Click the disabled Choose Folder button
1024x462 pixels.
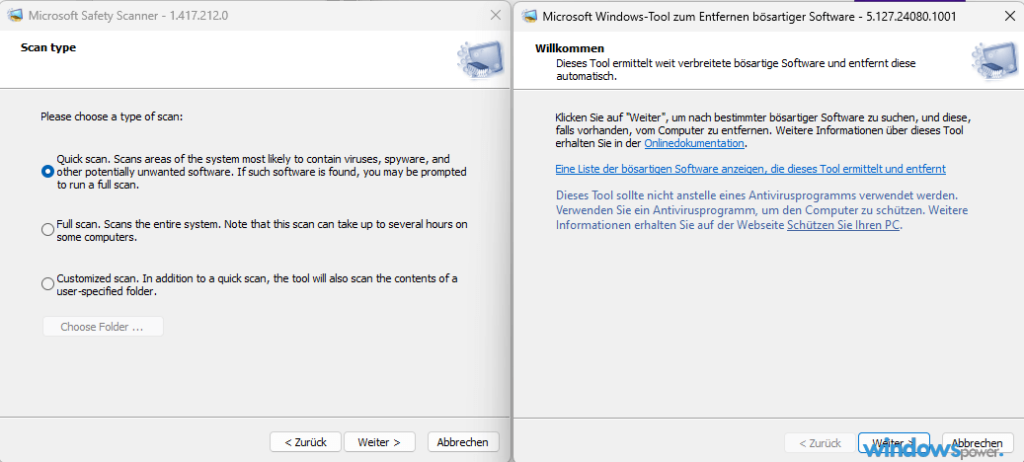pyautogui.click(x=103, y=327)
